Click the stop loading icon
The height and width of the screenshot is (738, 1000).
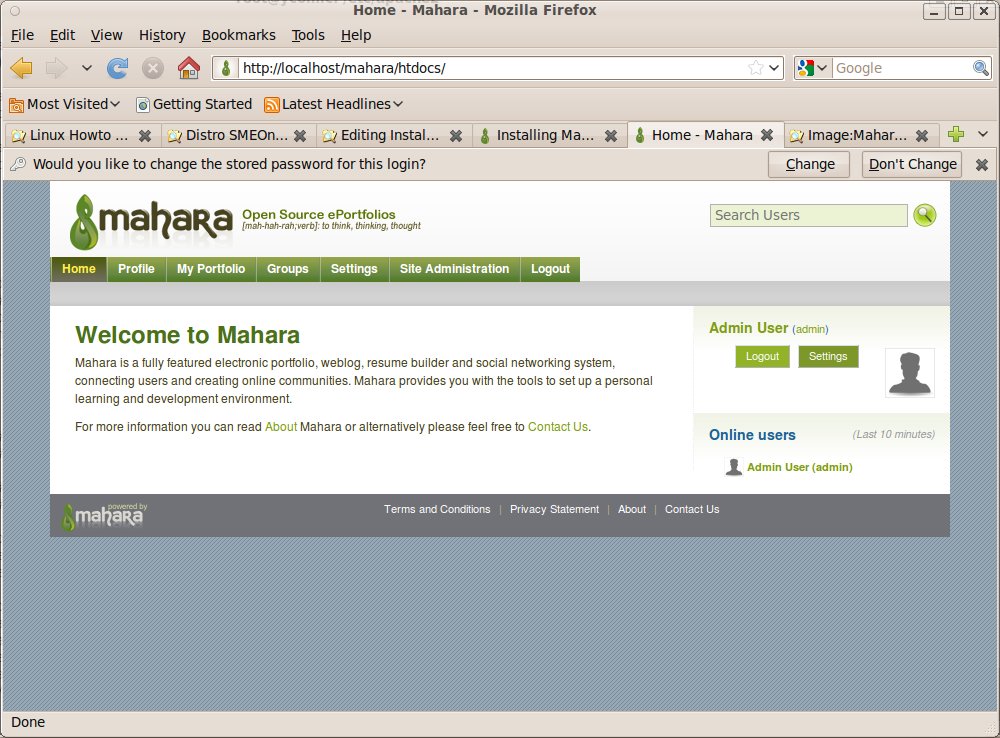click(x=152, y=68)
